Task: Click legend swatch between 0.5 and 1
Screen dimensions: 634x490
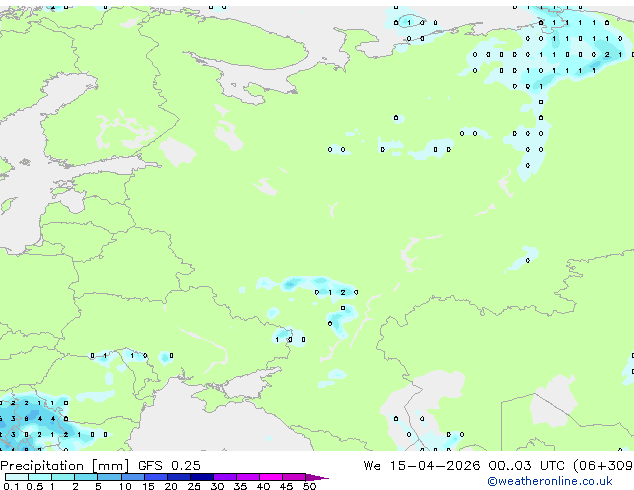Action: point(40,477)
